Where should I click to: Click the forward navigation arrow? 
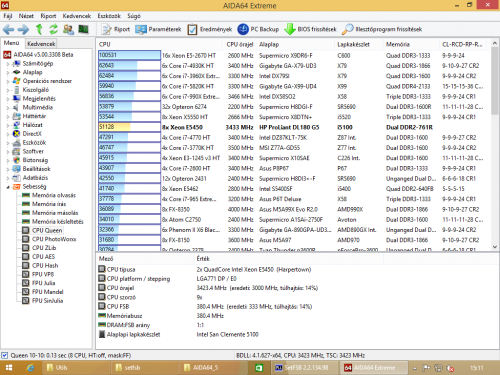pyautogui.click(x=23, y=30)
